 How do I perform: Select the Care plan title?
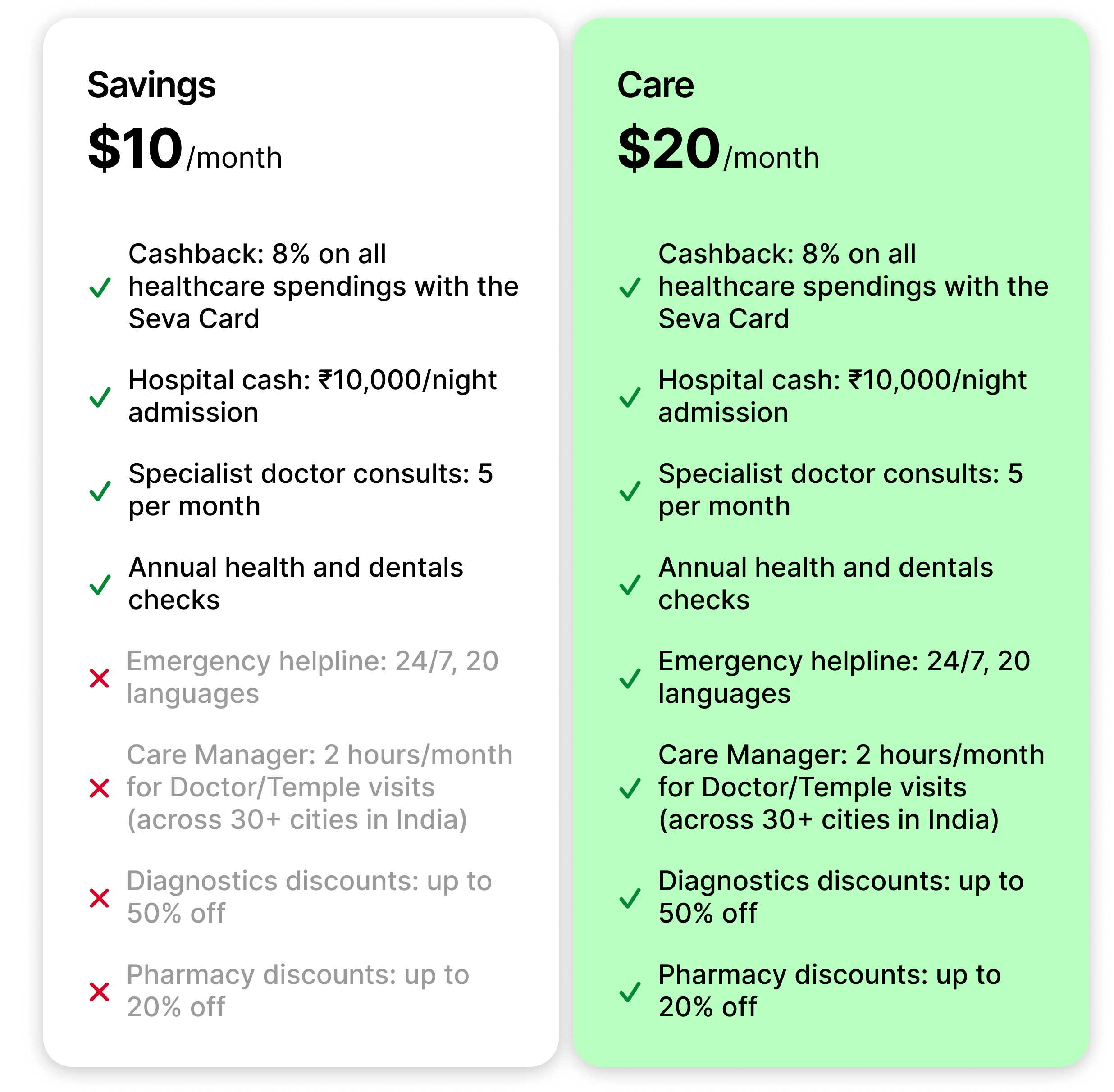click(x=655, y=86)
